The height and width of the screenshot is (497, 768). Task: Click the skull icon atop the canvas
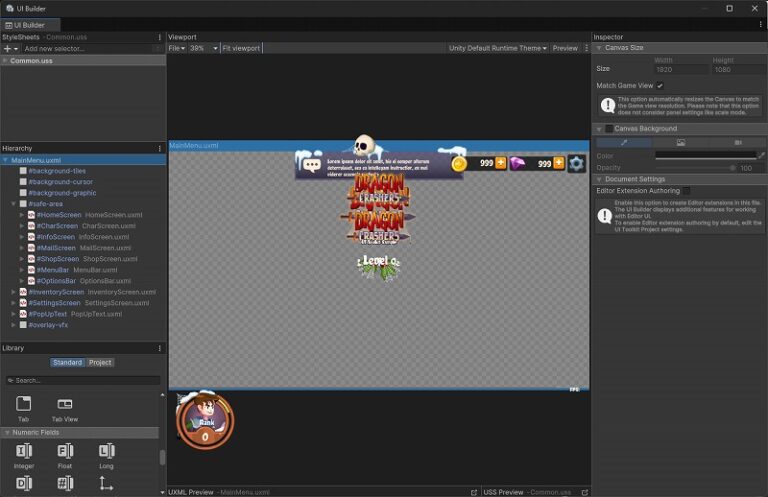364,145
